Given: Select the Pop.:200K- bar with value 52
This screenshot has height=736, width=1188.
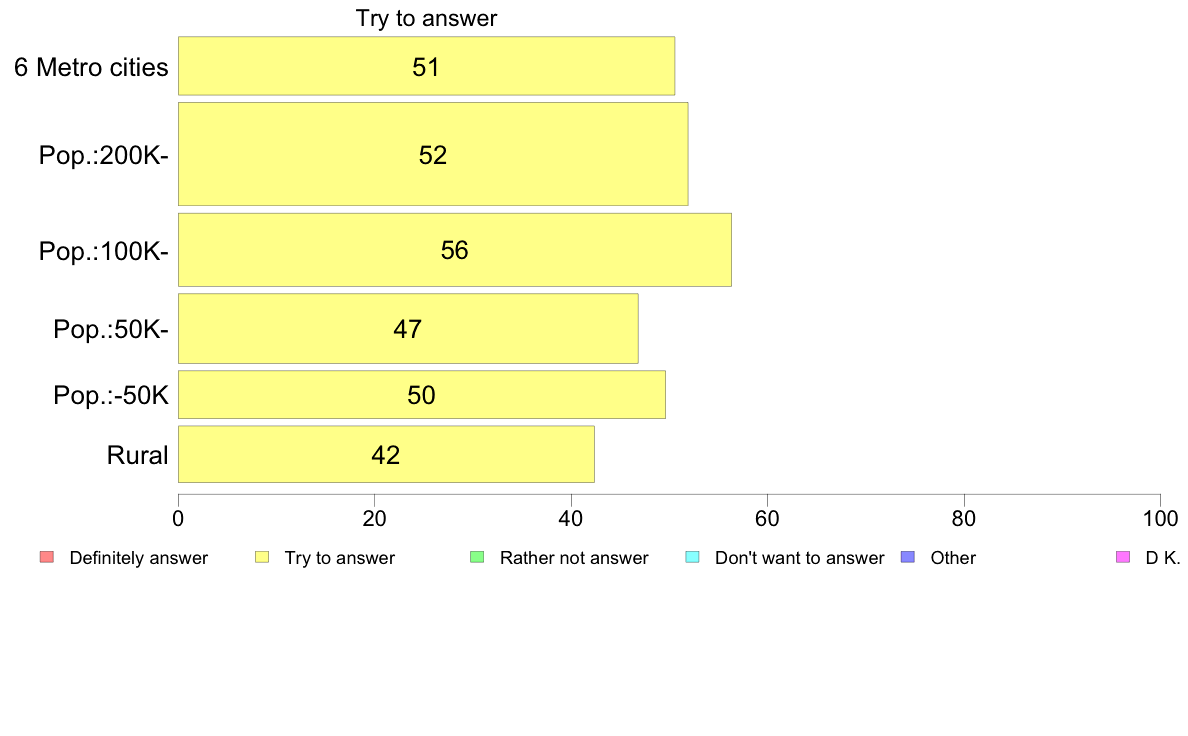Looking at the screenshot, I should (x=433, y=154).
